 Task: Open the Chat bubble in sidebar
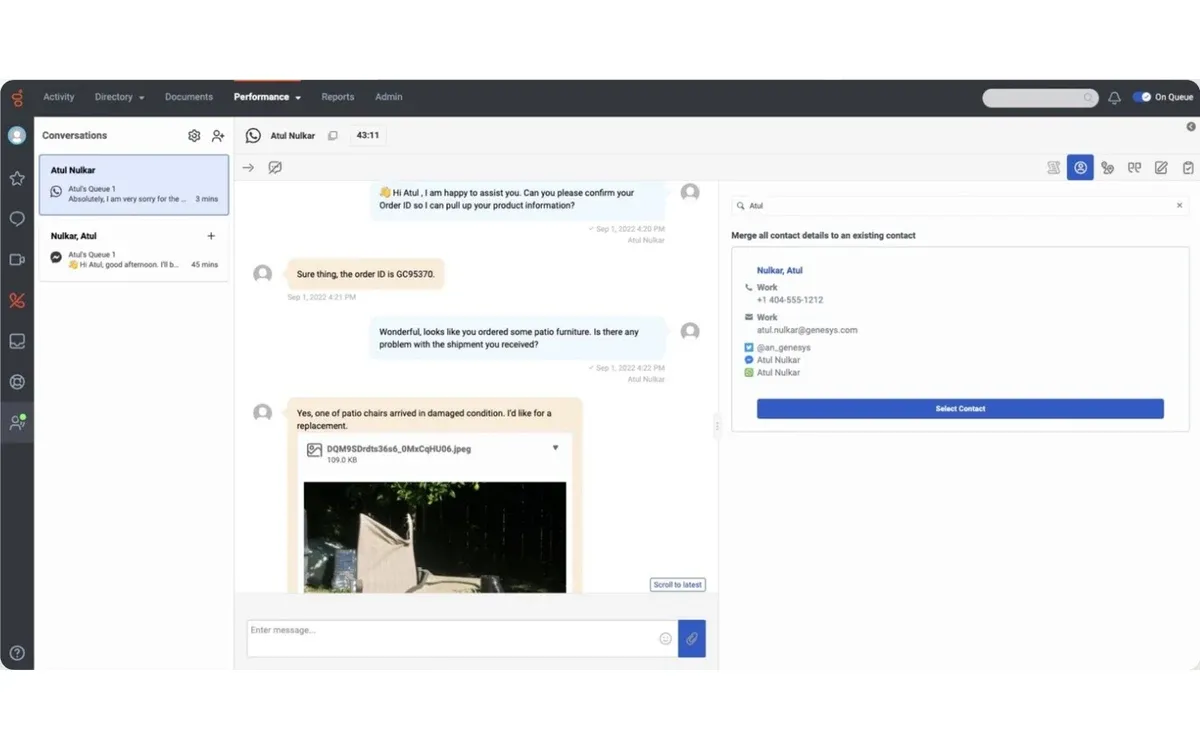pos(17,219)
